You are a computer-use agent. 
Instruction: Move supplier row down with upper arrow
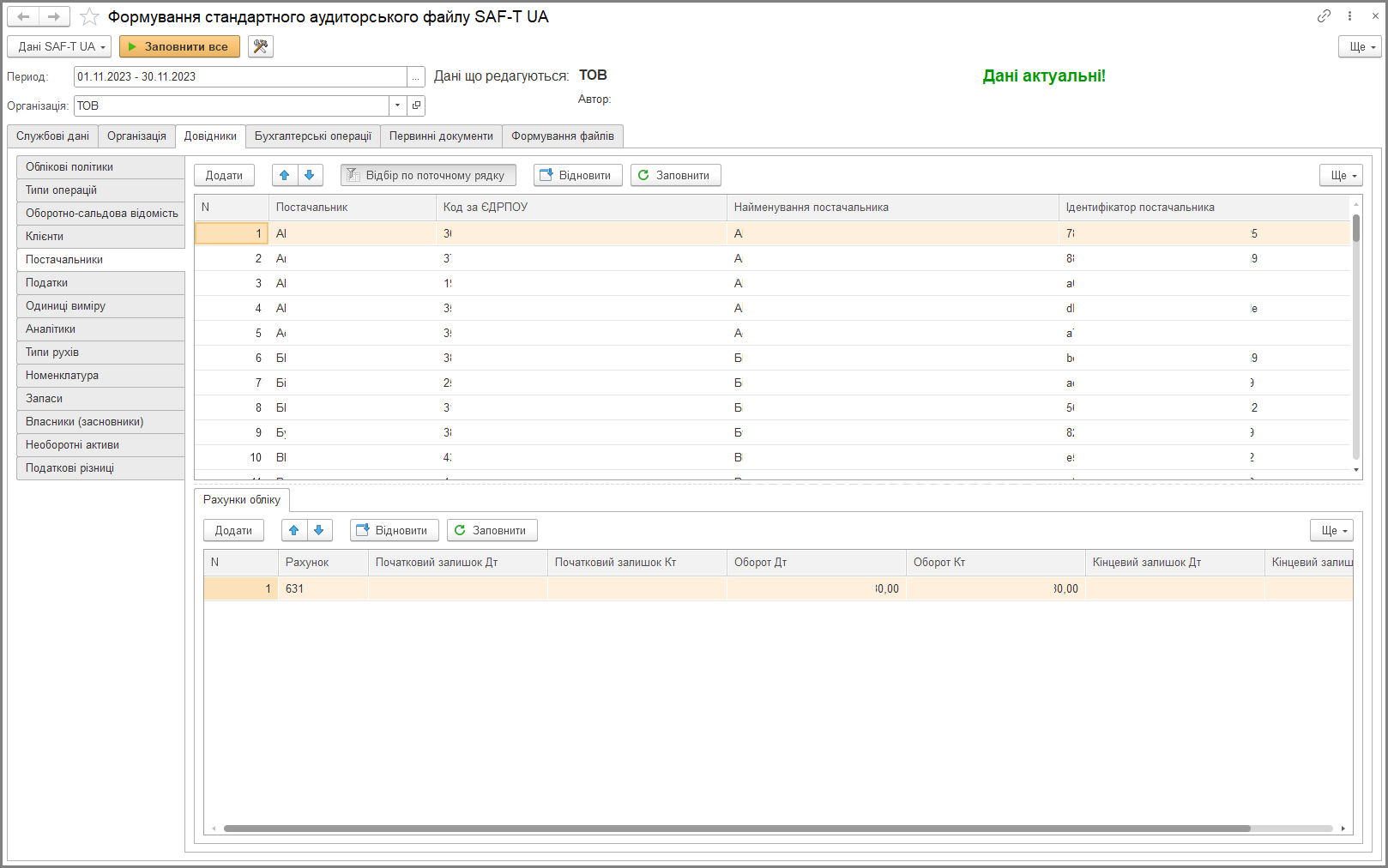(x=310, y=175)
